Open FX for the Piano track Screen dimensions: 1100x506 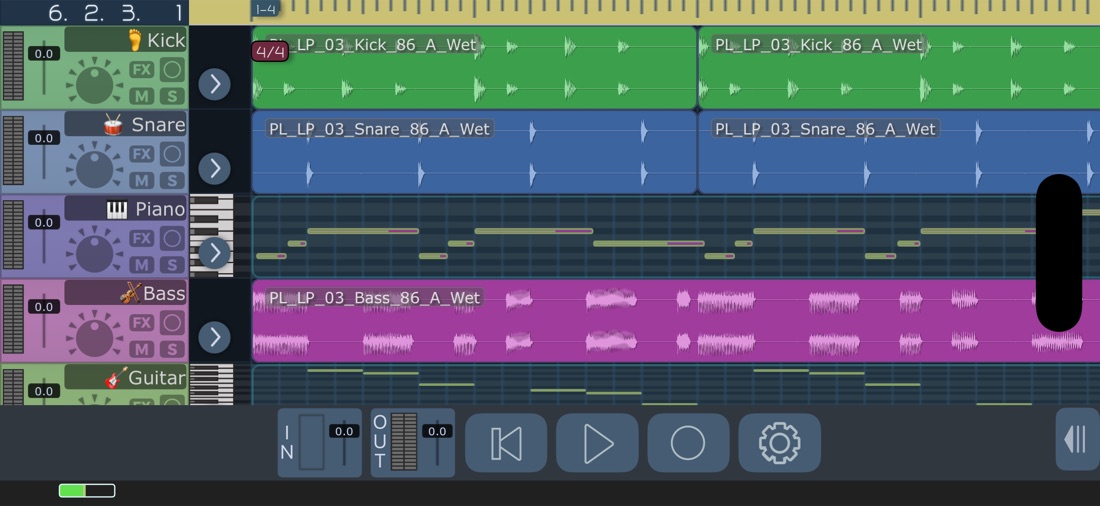pyautogui.click(x=142, y=238)
